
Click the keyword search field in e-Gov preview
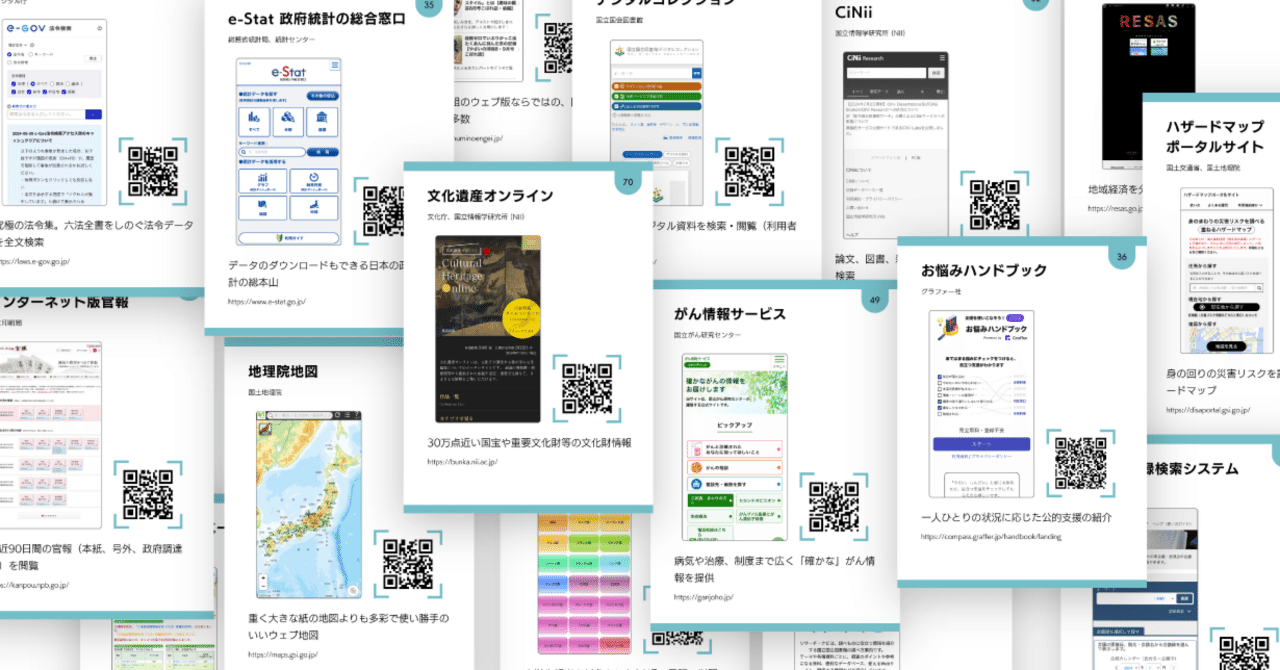(x=44, y=114)
